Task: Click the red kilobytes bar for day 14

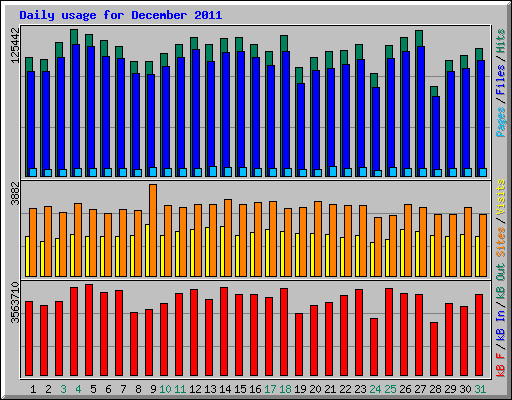Action: [224, 332]
